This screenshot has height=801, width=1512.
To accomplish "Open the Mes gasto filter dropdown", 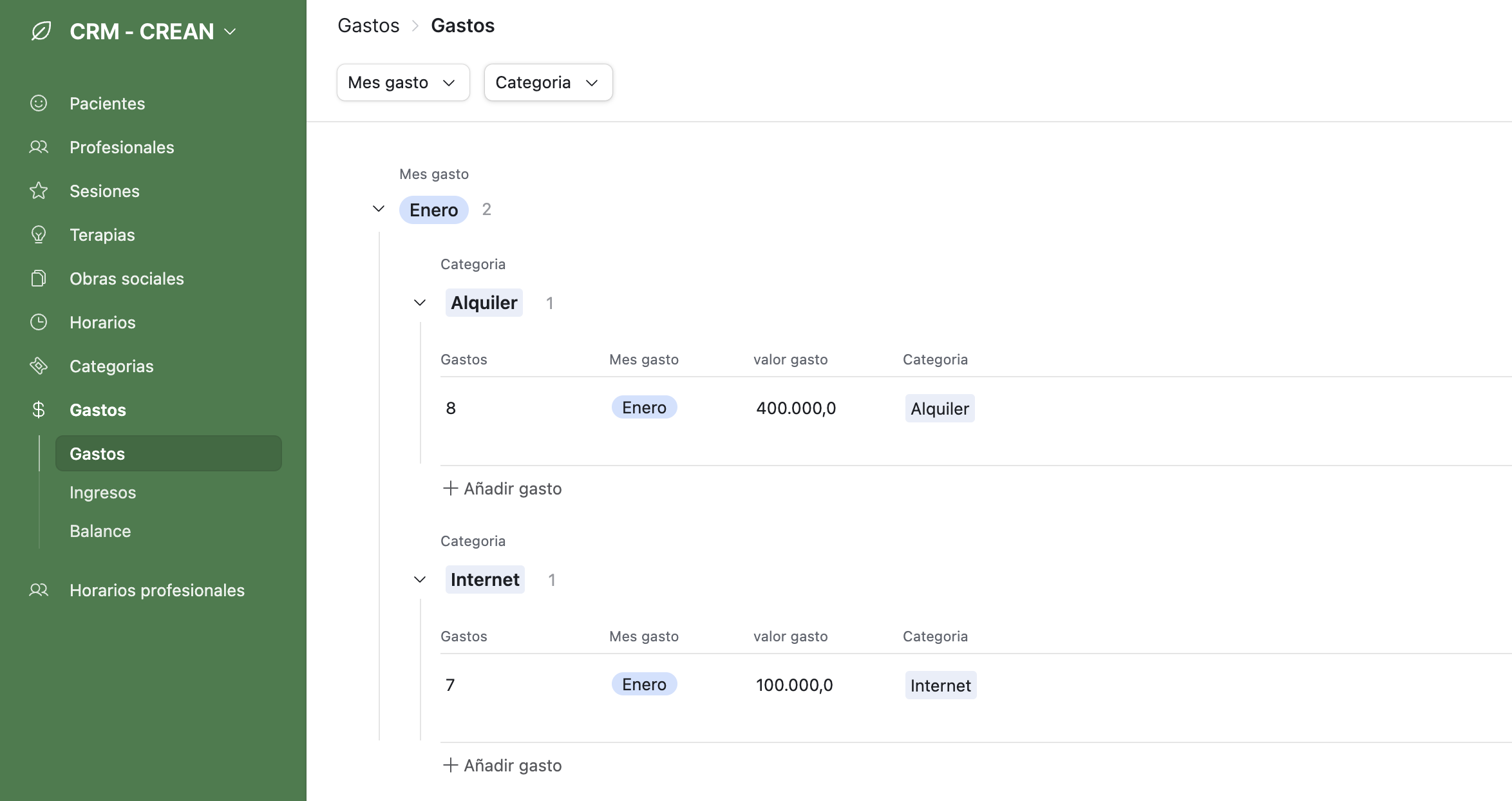I will click(x=402, y=82).
